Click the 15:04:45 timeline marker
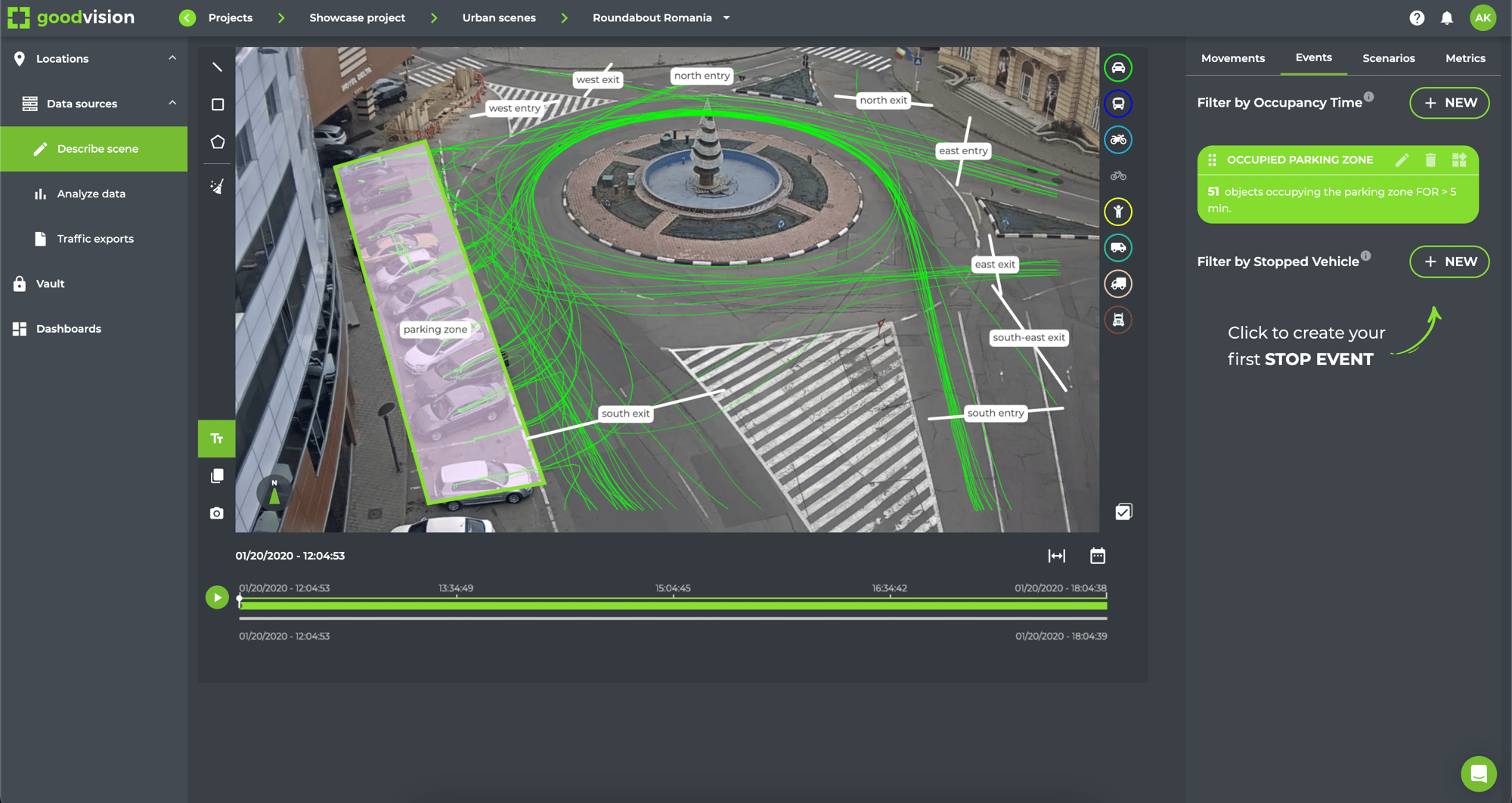1512x803 pixels. point(673,588)
